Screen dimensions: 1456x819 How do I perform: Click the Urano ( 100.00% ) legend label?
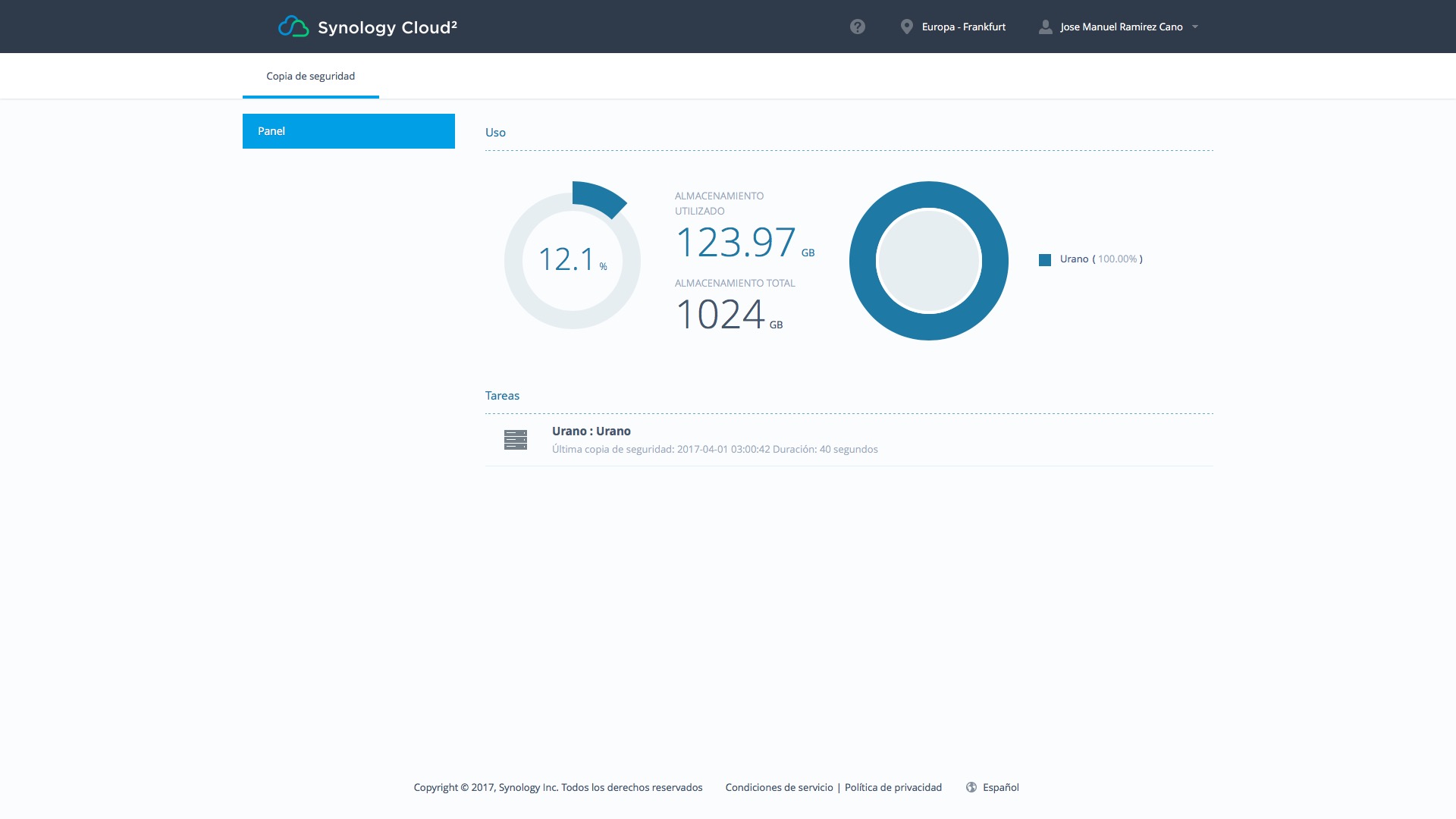pos(1101,259)
